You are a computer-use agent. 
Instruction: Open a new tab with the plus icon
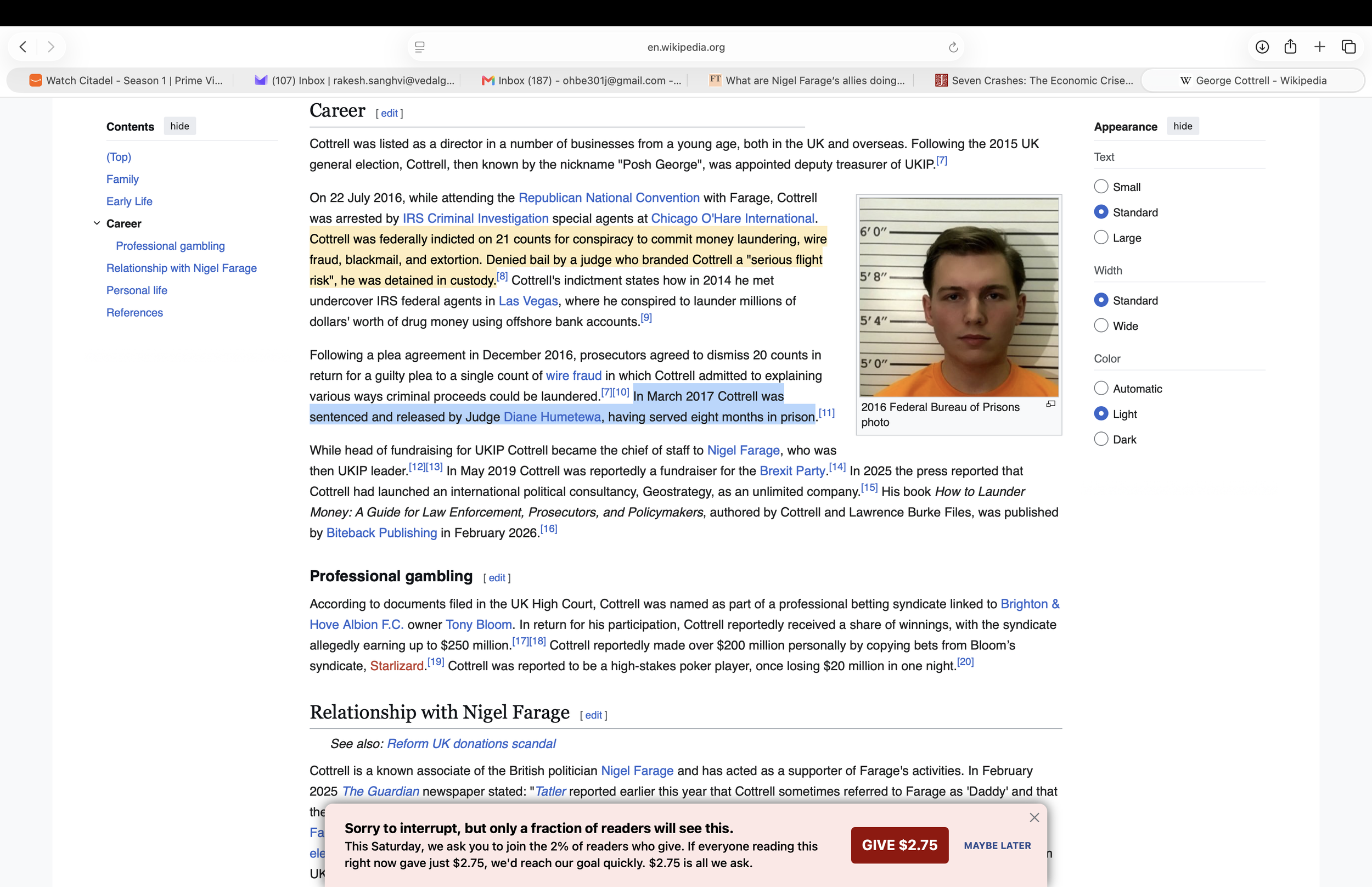pyautogui.click(x=1320, y=47)
